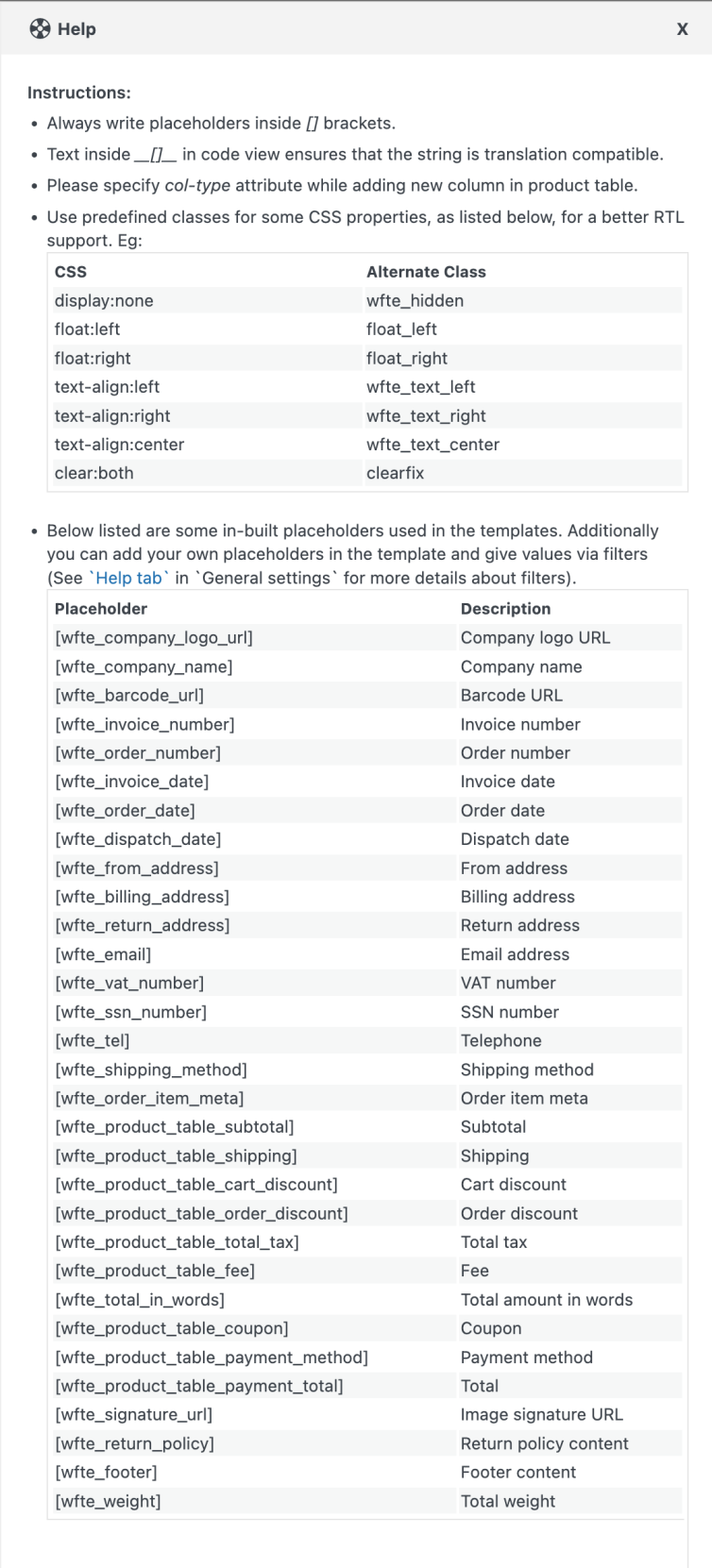Click the wfte_hidden alternate class
712x1568 pixels.
415,301
